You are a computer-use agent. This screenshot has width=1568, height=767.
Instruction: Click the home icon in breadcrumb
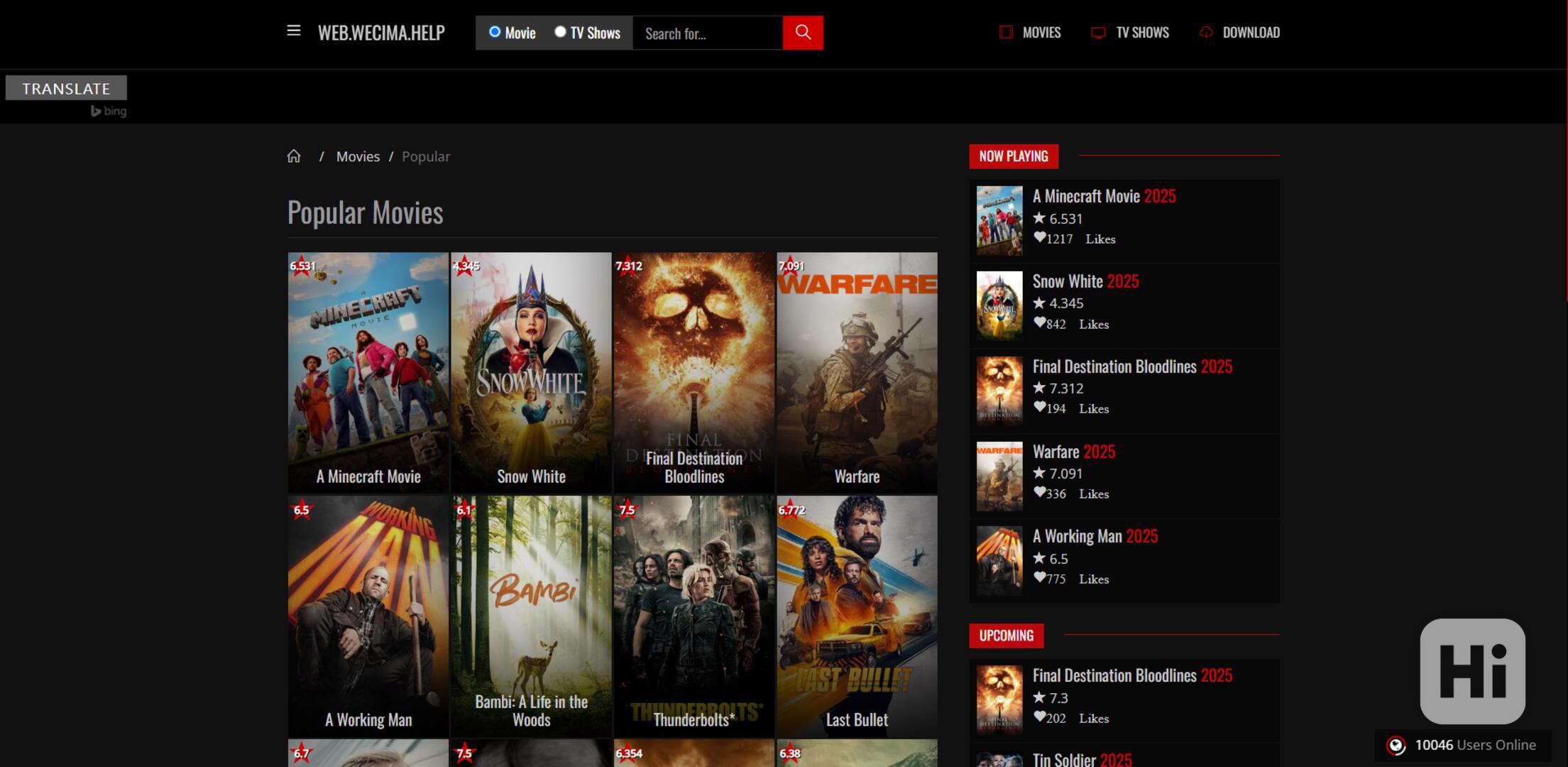tap(294, 156)
